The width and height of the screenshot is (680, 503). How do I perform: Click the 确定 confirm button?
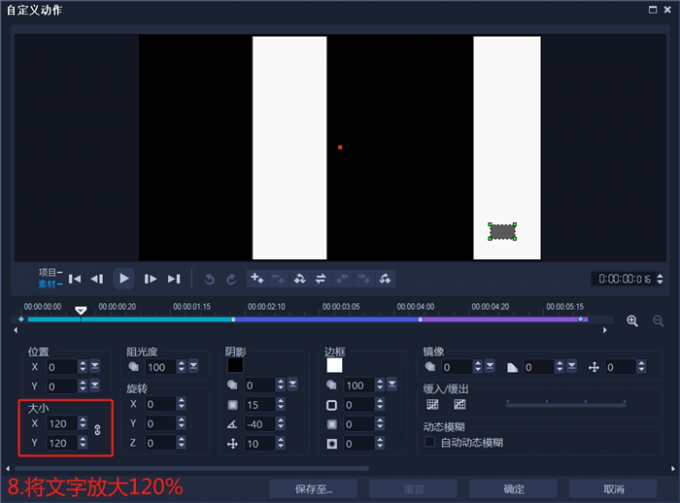point(513,489)
